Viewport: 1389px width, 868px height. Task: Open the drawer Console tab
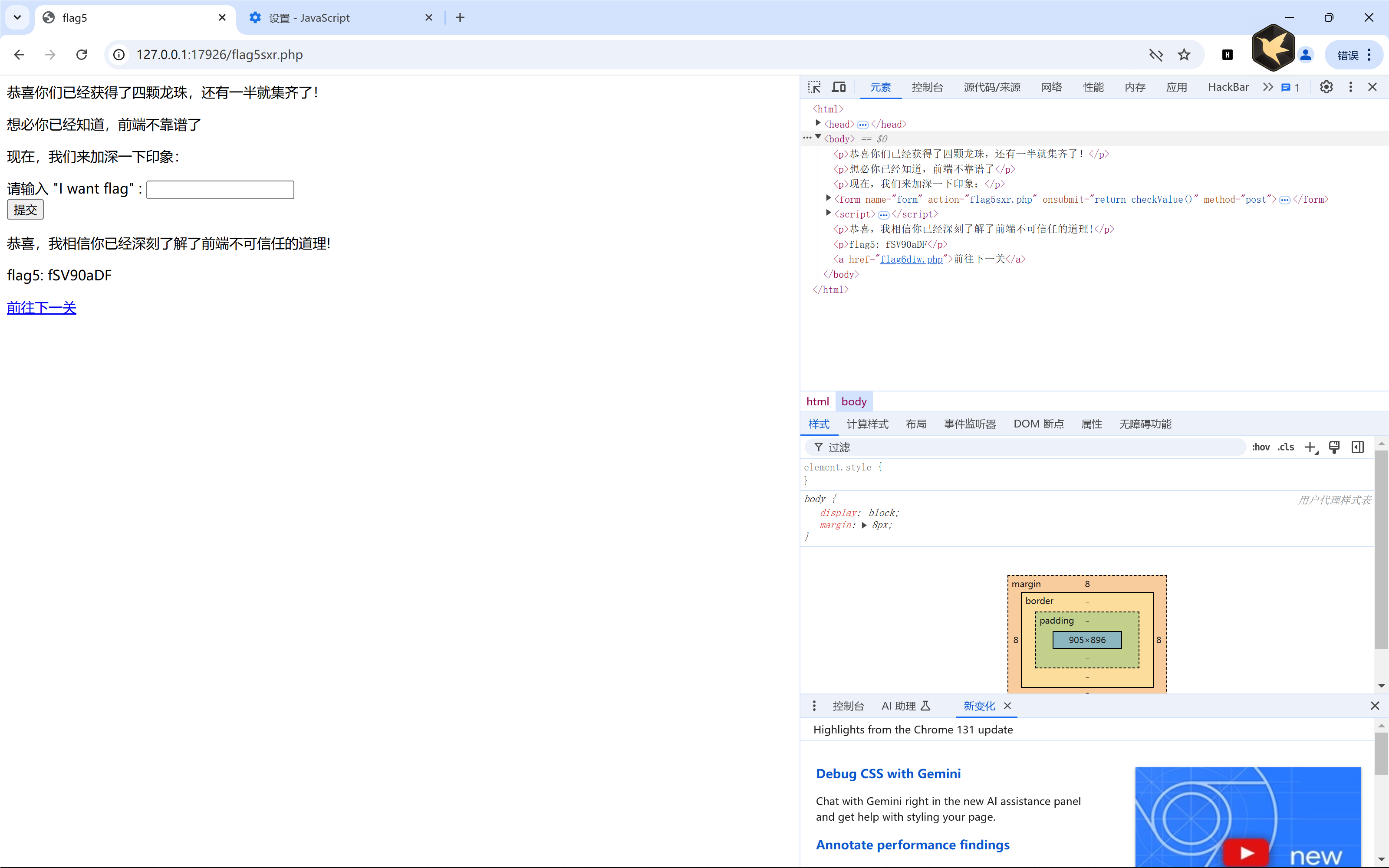click(x=848, y=706)
